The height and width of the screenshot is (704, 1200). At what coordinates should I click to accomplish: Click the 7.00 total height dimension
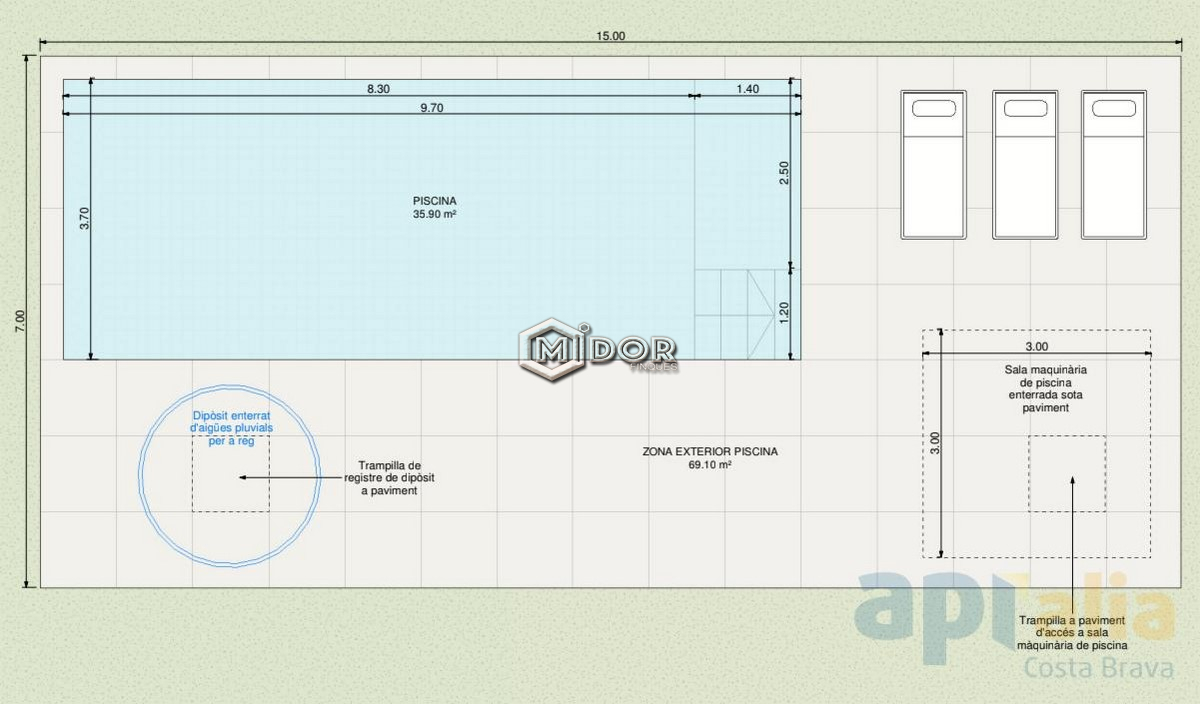coord(21,321)
